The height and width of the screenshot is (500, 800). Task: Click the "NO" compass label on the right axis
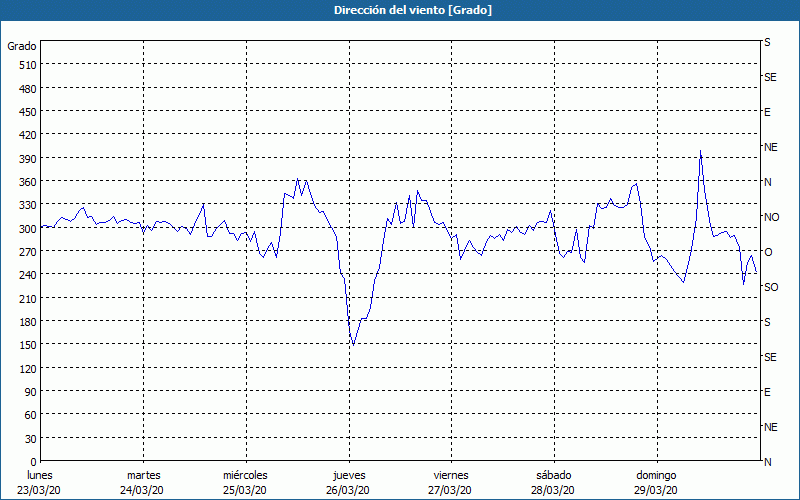point(772,217)
